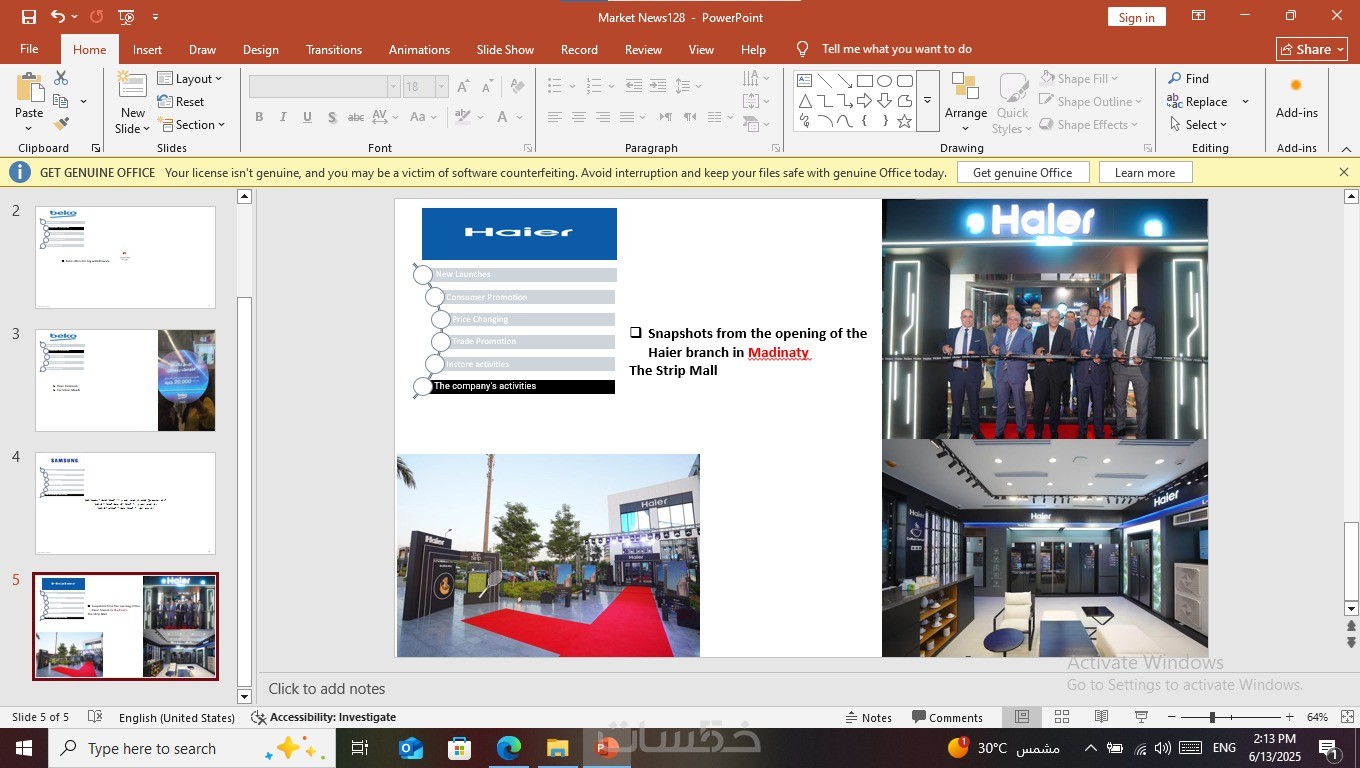Align text to the left
1360x768 pixels.
coord(554,117)
